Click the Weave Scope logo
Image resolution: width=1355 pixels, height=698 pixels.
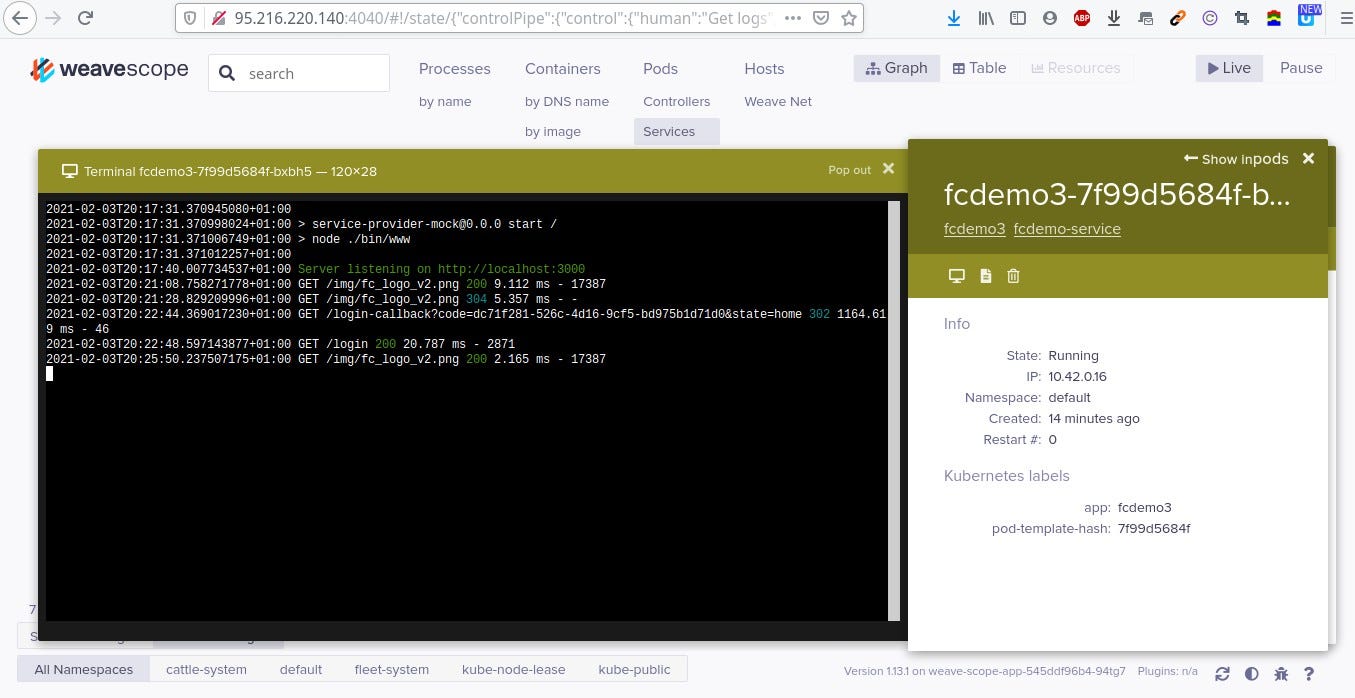tap(109, 69)
